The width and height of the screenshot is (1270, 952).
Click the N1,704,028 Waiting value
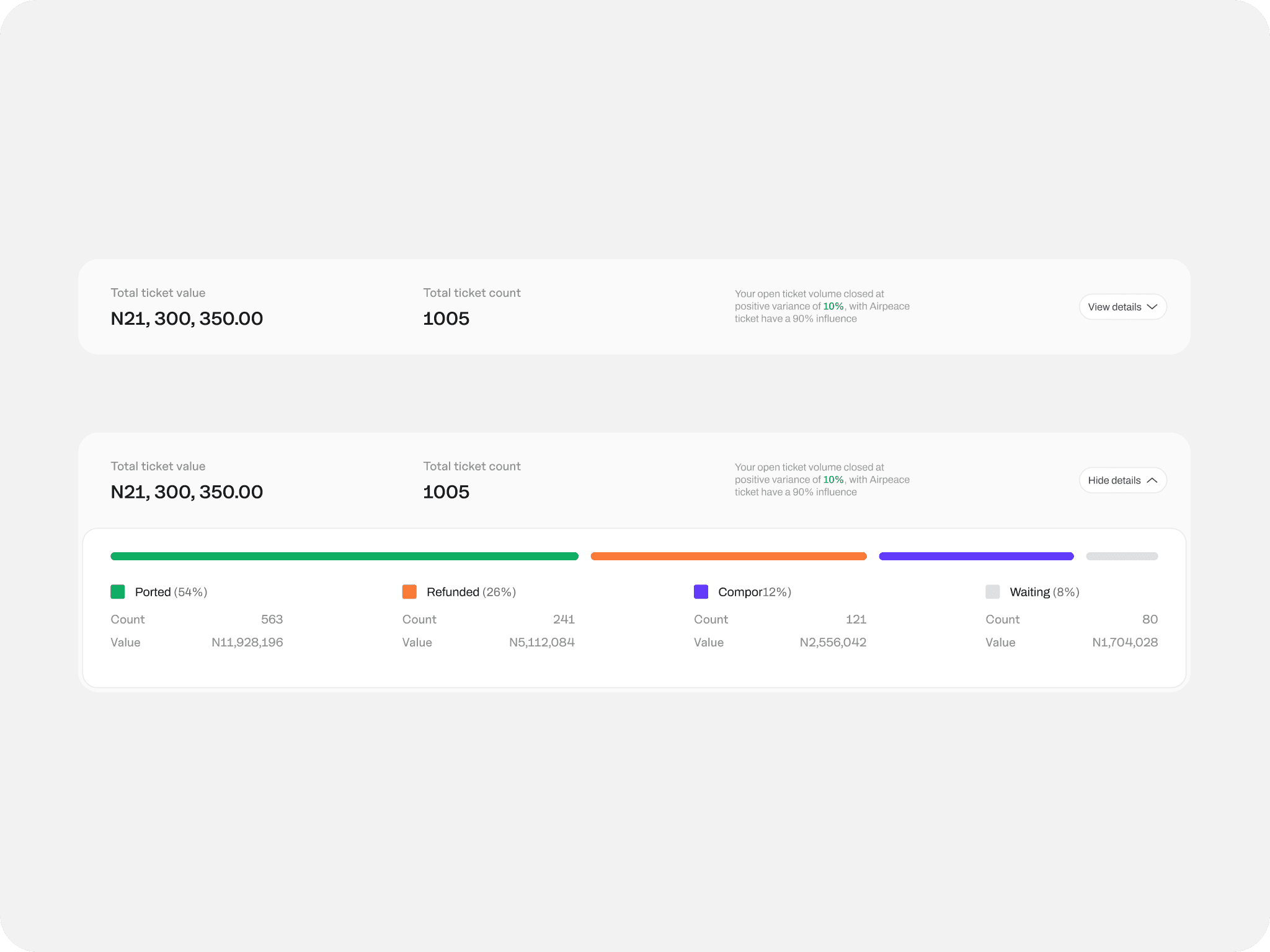pyautogui.click(x=1124, y=642)
